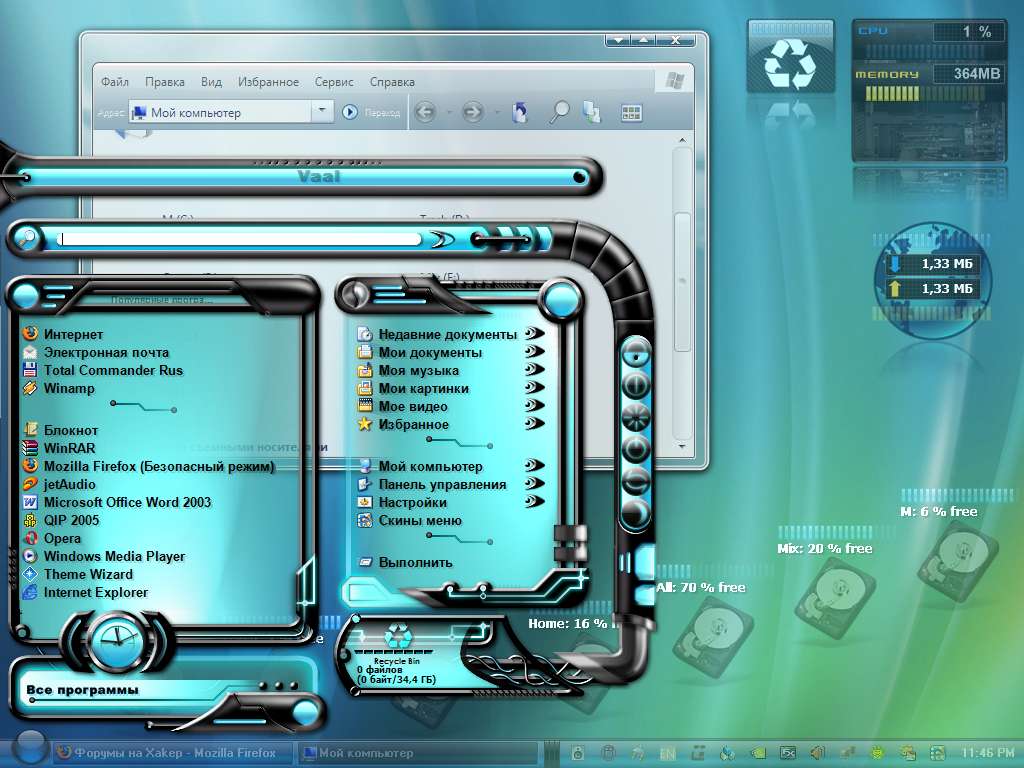Expand Избранное submenu arrow
The width and height of the screenshot is (1024, 768).
(x=534, y=424)
